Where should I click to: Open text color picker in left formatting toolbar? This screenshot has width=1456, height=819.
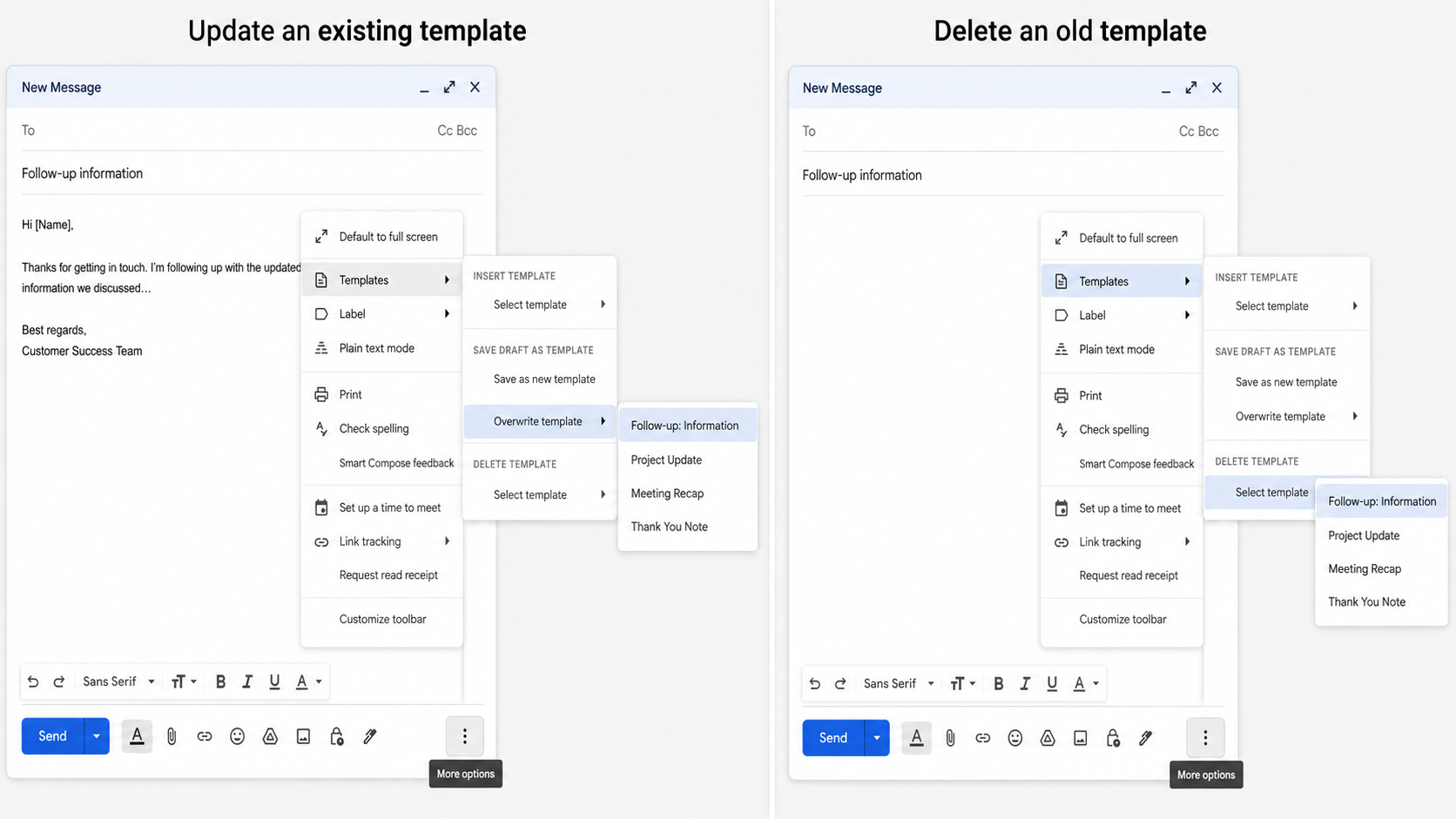[308, 681]
